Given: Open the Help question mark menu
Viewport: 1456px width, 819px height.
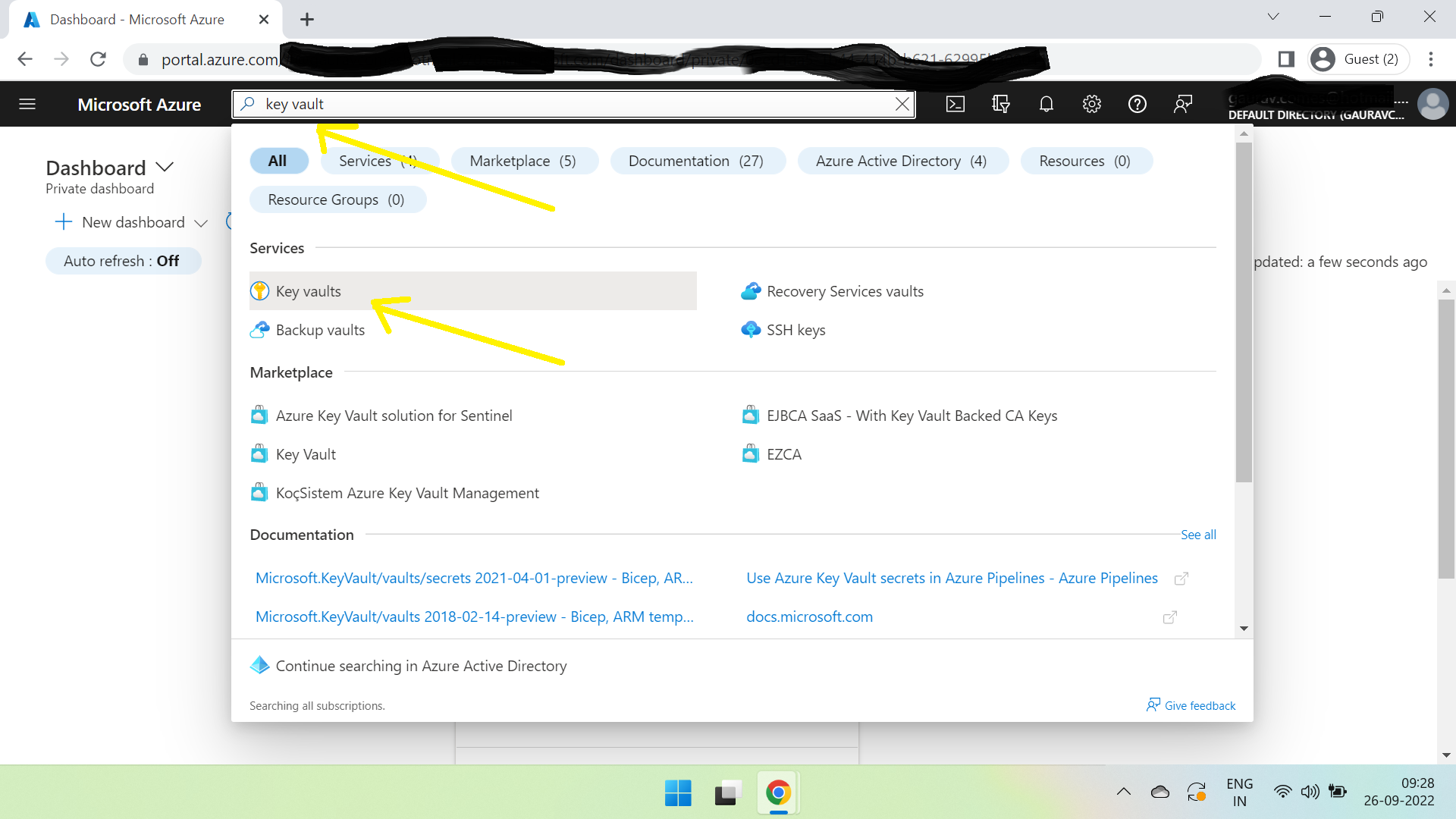Looking at the screenshot, I should click(x=1137, y=104).
